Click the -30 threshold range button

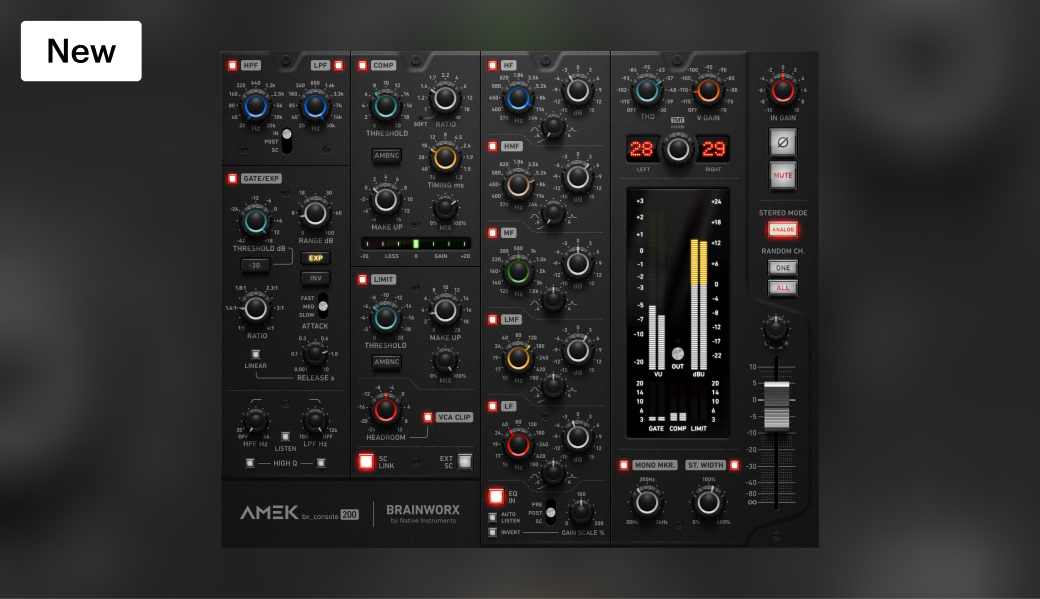255,265
